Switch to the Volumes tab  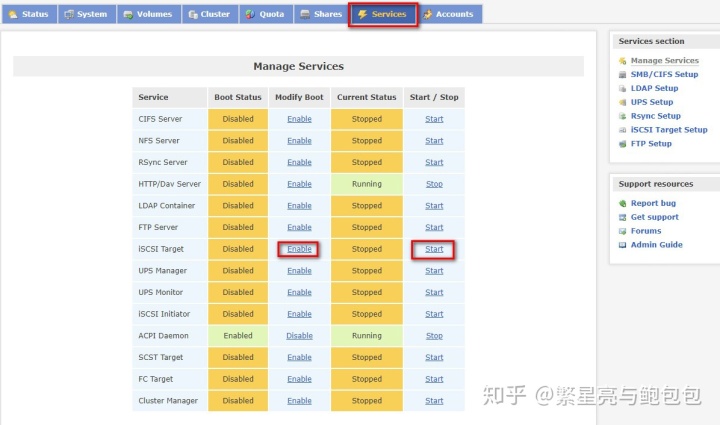pyautogui.click(x=149, y=14)
